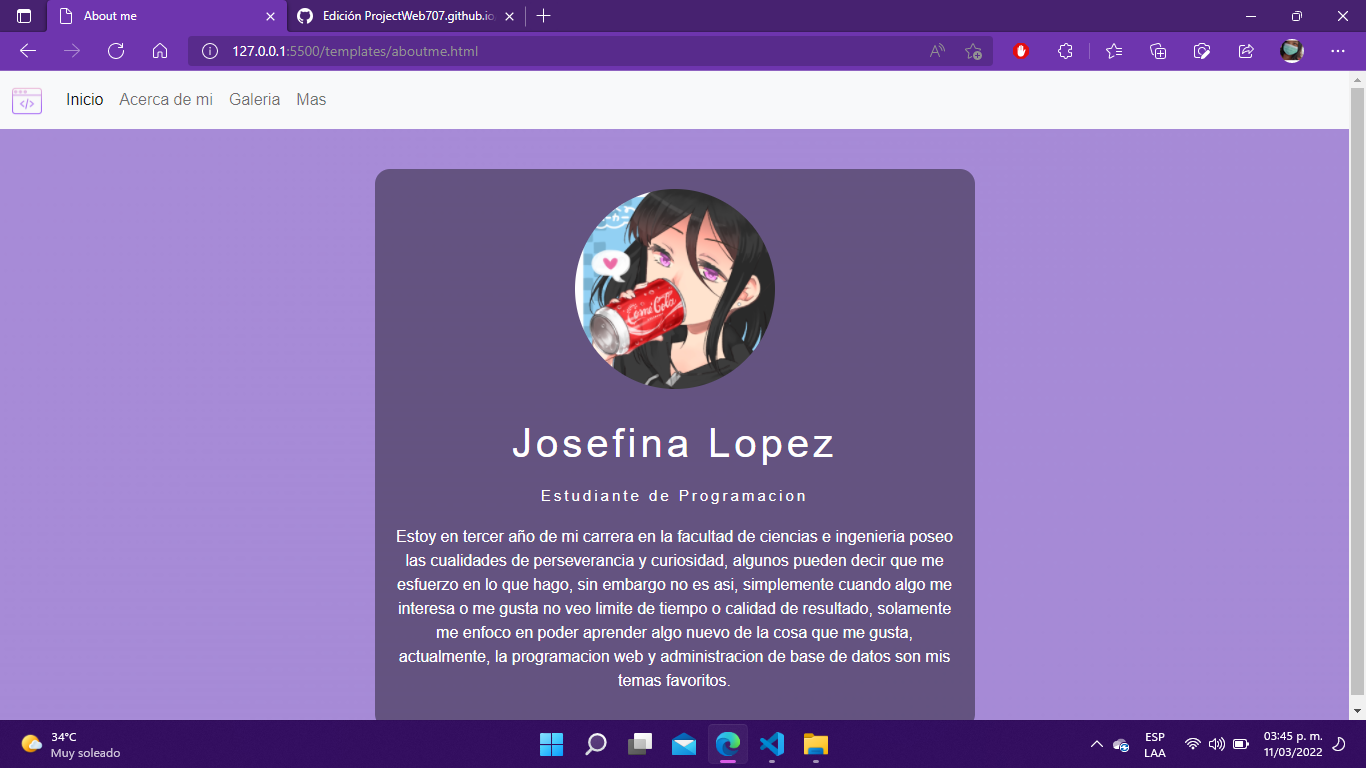Open a new tab with plus button

[x=544, y=16]
